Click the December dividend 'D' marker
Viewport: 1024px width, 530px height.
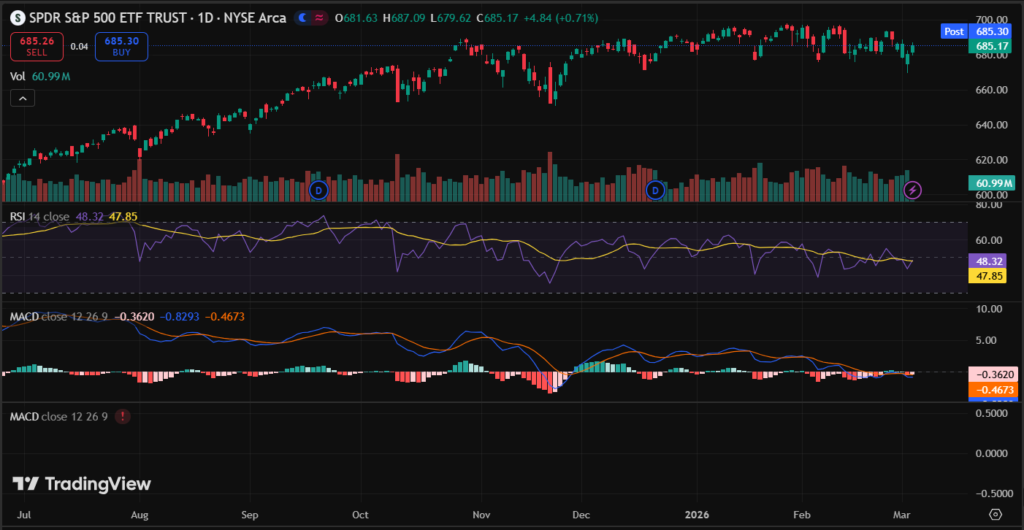point(656,189)
